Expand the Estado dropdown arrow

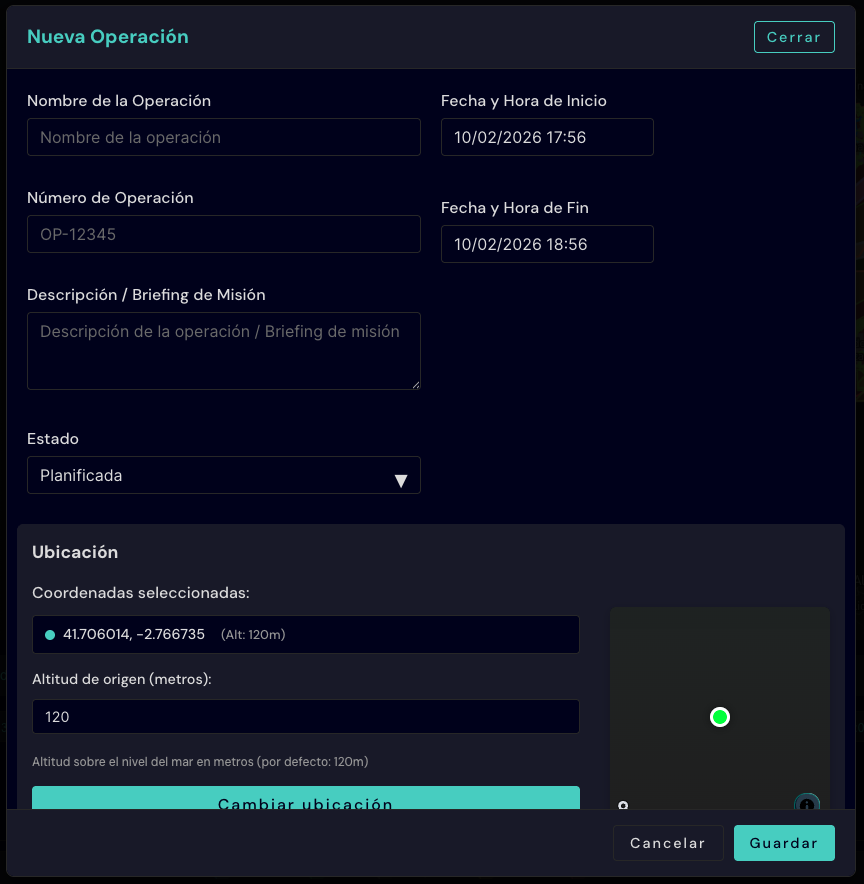pyautogui.click(x=401, y=481)
